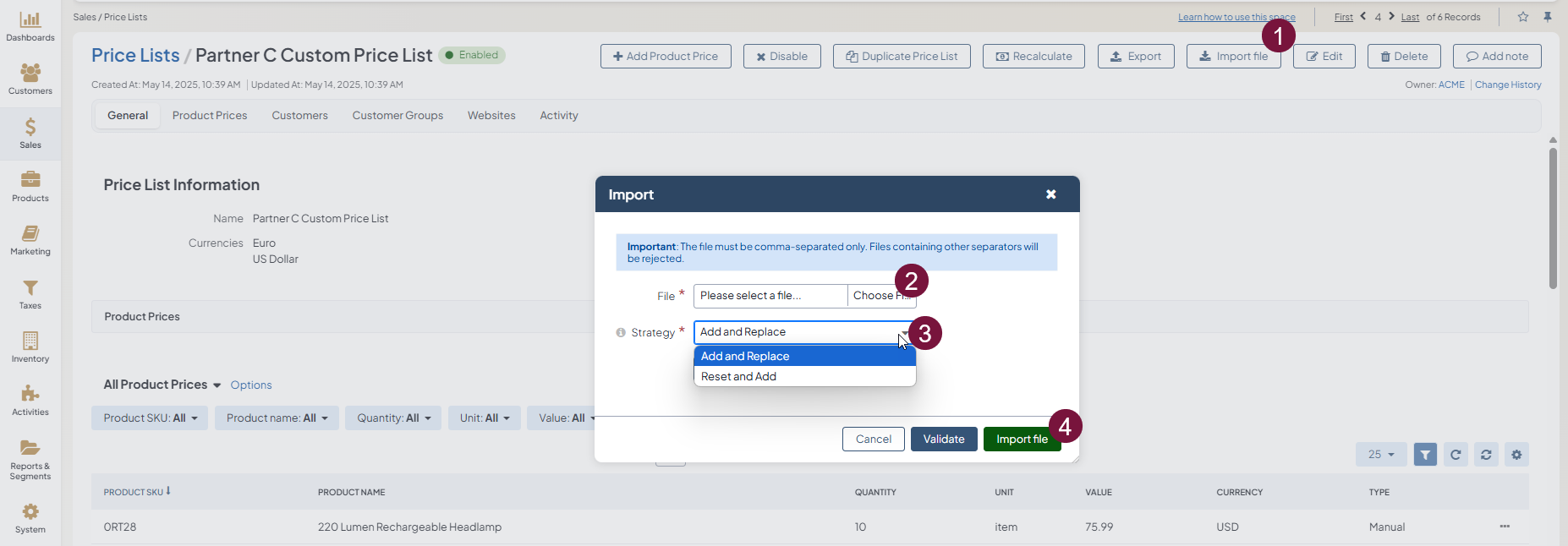
Task: Go to Products in the sidebar
Action: click(30, 187)
